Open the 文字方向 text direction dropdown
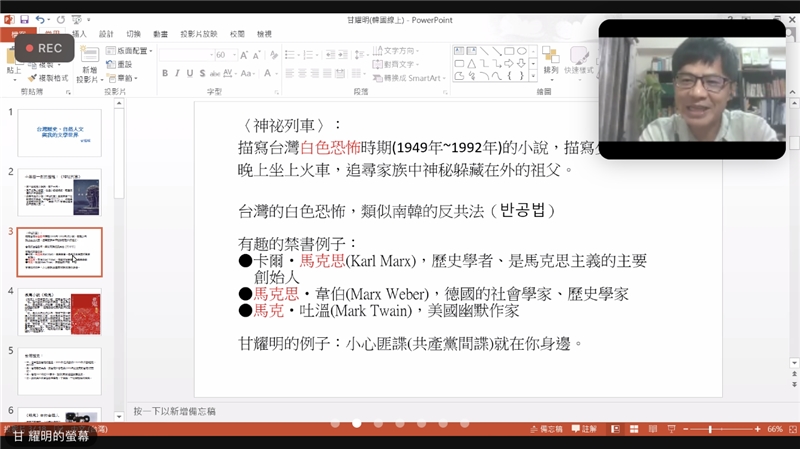800x449 pixels. (395, 51)
